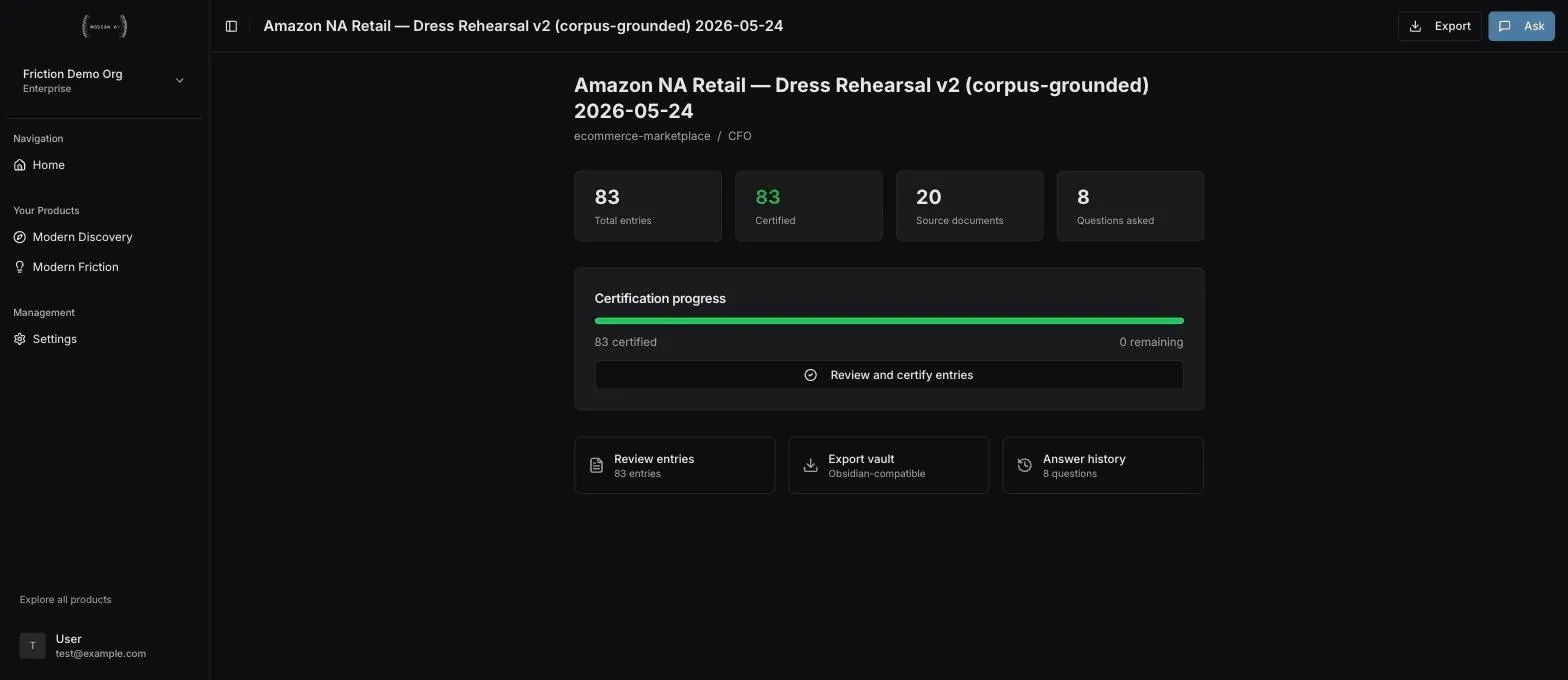Click the Export button

pyautogui.click(x=1439, y=26)
